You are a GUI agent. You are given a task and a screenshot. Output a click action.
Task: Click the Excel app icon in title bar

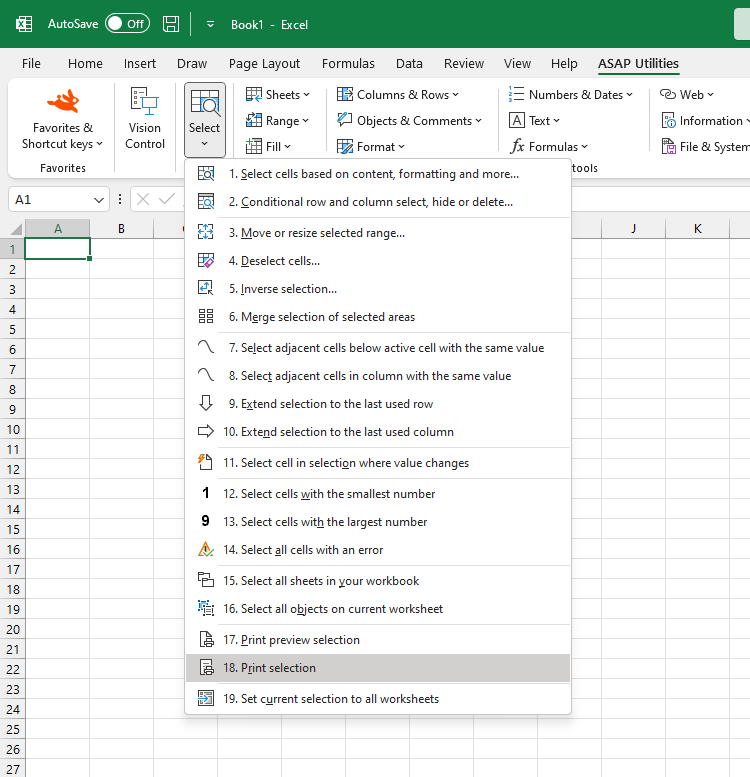click(24, 24)
